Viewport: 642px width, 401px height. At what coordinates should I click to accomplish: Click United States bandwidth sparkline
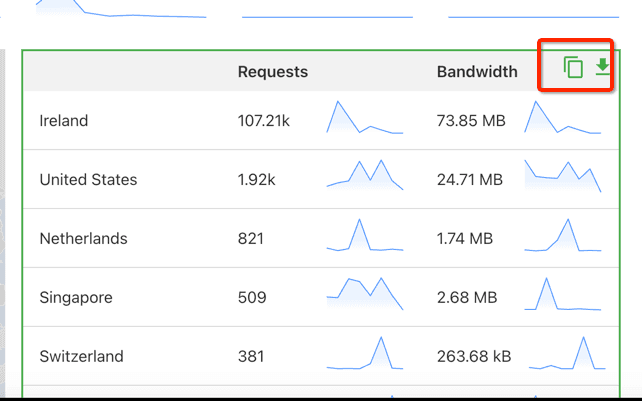563,175
